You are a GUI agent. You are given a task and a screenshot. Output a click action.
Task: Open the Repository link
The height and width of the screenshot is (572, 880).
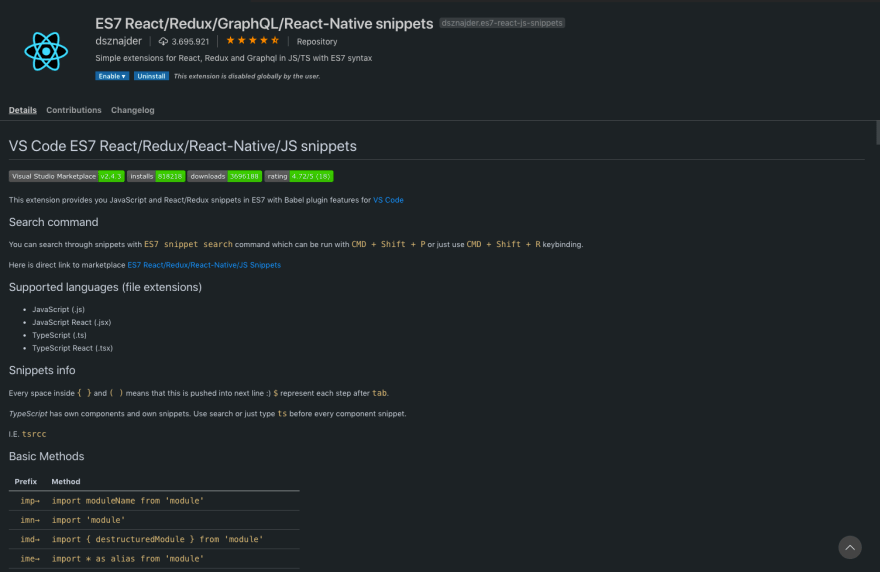tap(317, 42)
